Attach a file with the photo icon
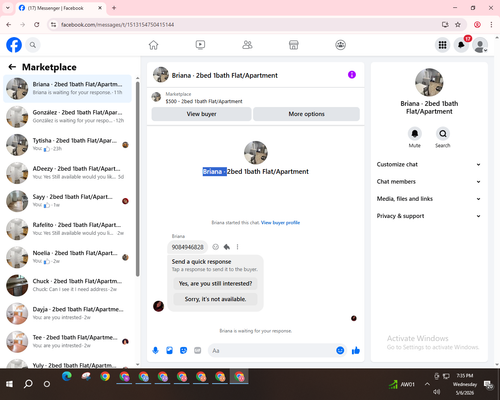 tap(169, 350)
